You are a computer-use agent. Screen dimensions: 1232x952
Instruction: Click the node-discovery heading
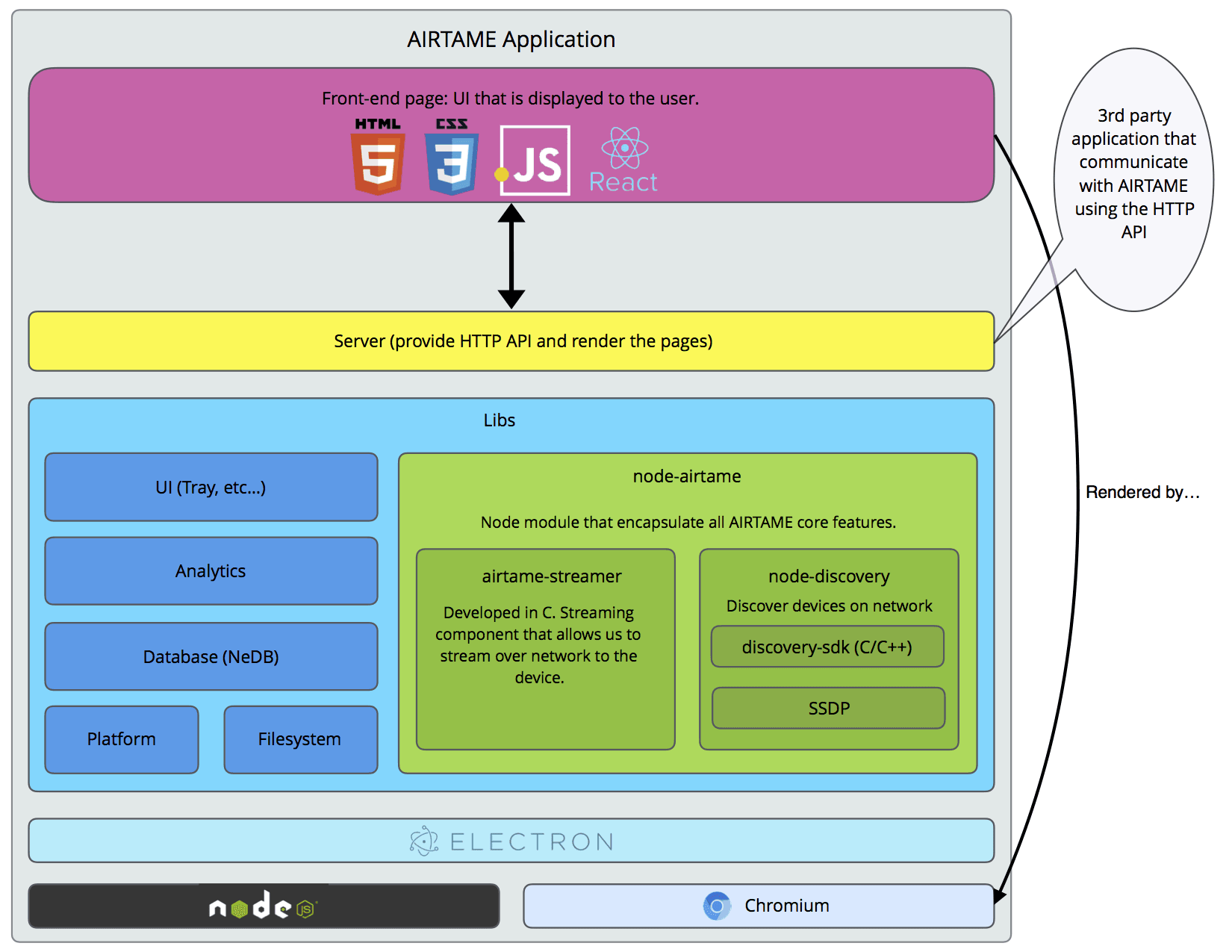(829, 576)
